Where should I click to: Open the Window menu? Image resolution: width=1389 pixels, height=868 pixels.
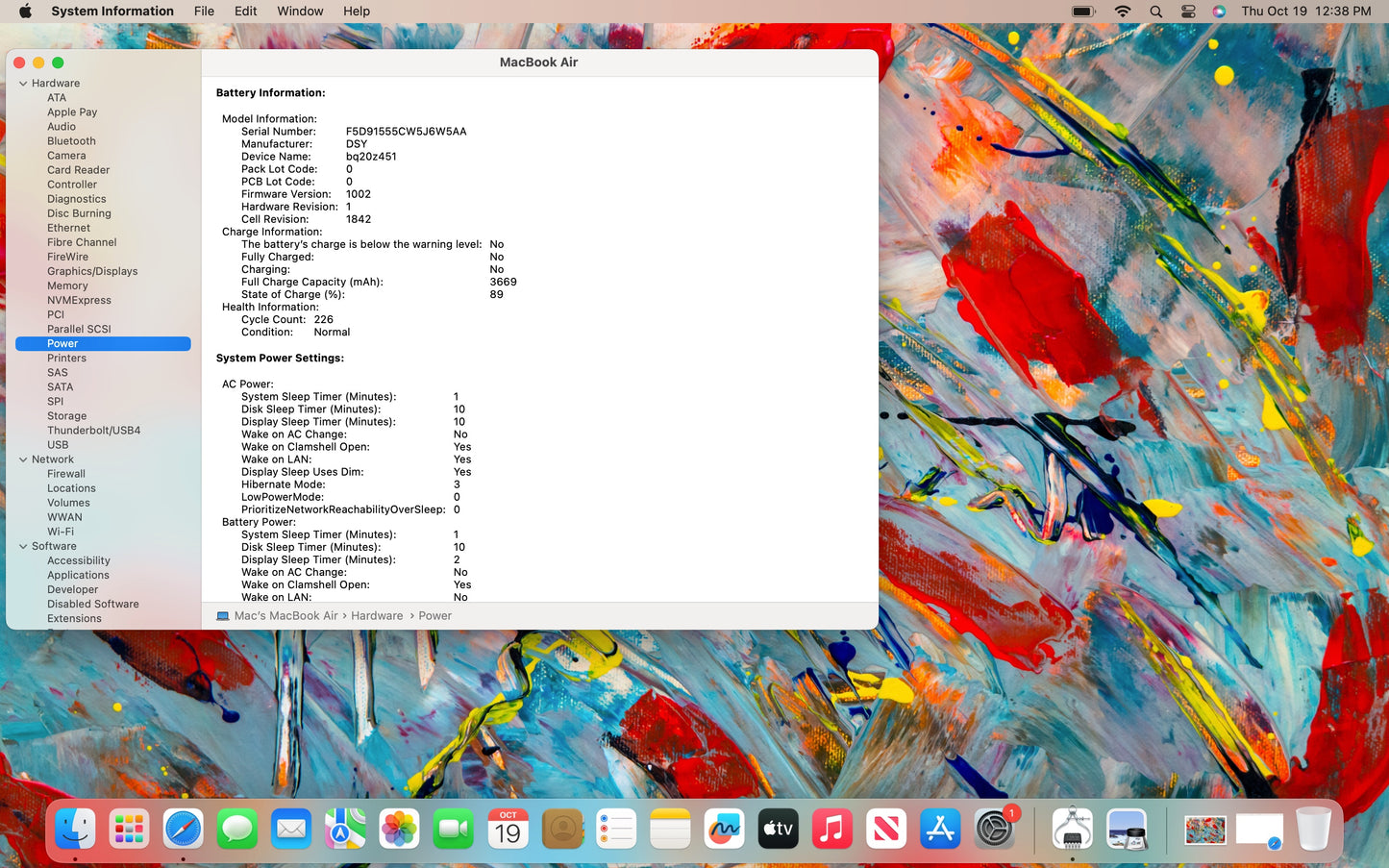pos(299,11)
